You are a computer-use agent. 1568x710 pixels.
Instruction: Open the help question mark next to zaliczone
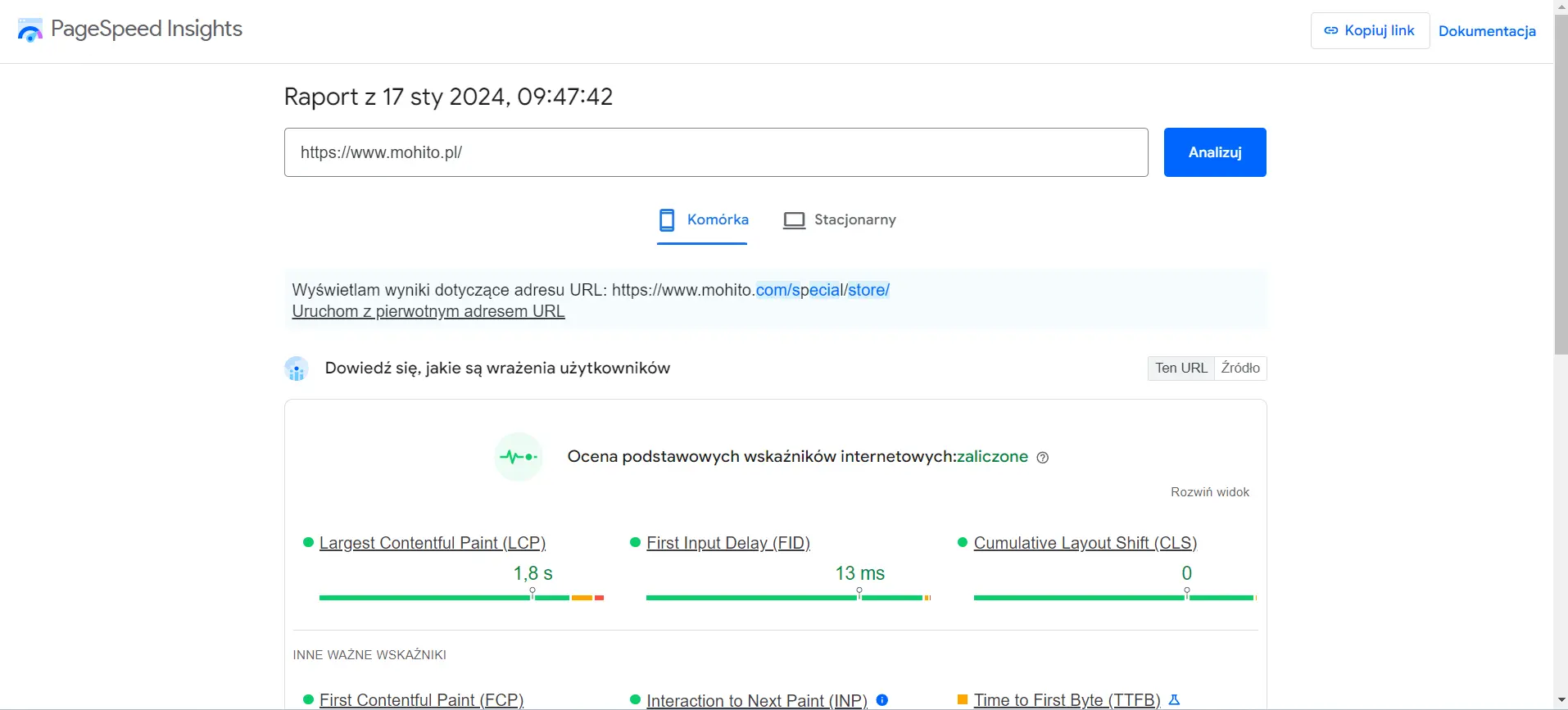[1042, 458]
